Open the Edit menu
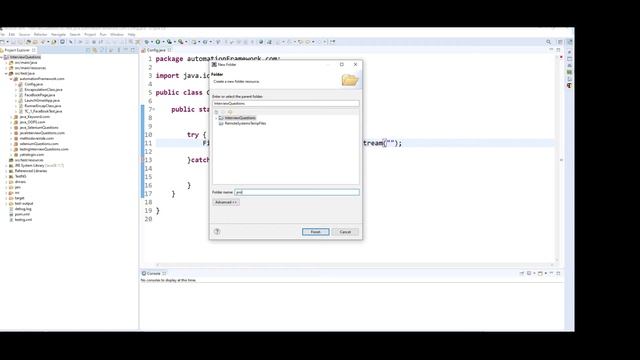 [x=12, y=35]
